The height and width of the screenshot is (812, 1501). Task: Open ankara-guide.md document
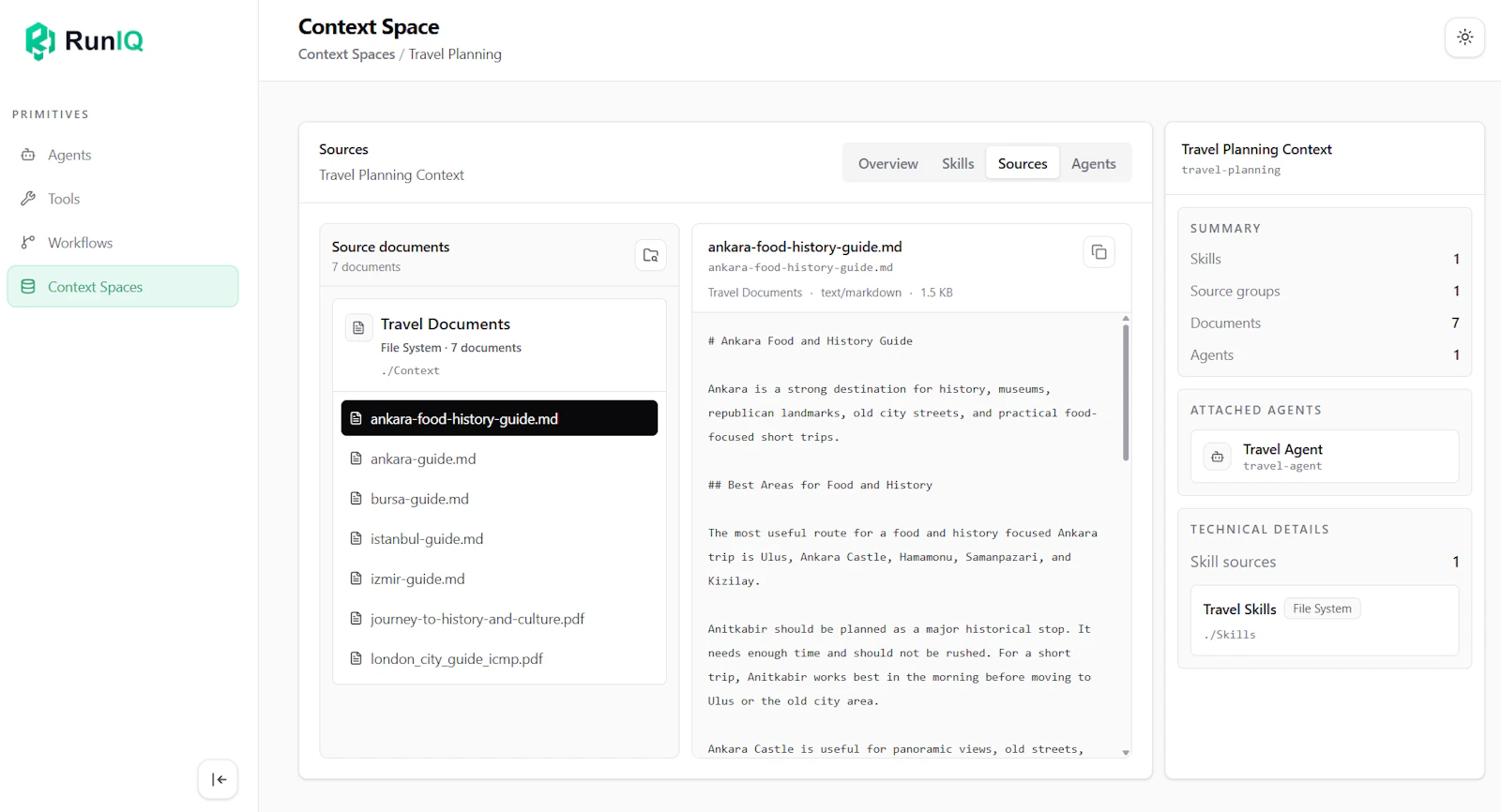click(499, 459)
